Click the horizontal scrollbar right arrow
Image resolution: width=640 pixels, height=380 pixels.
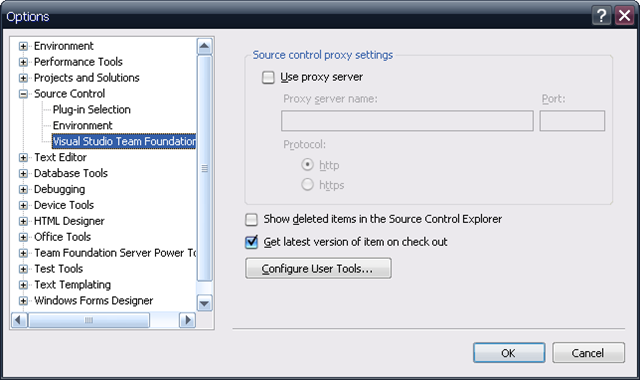click(x=187, y=320)
